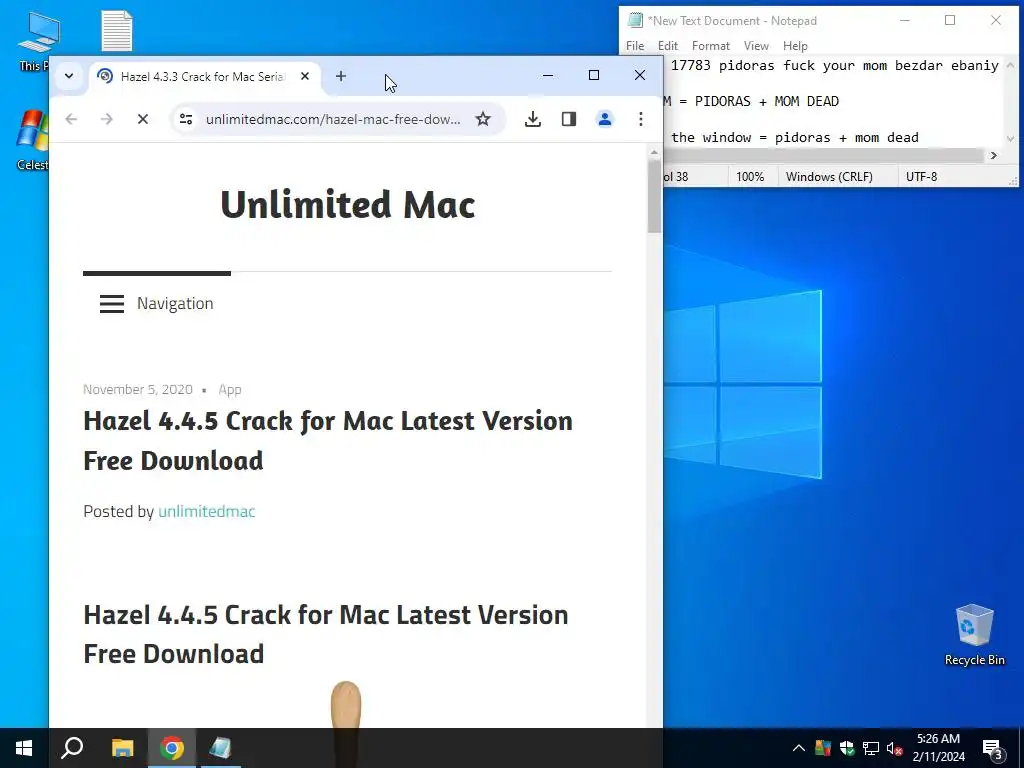Maximize the Chrome window
The image size is (1024, 768).
594,75
